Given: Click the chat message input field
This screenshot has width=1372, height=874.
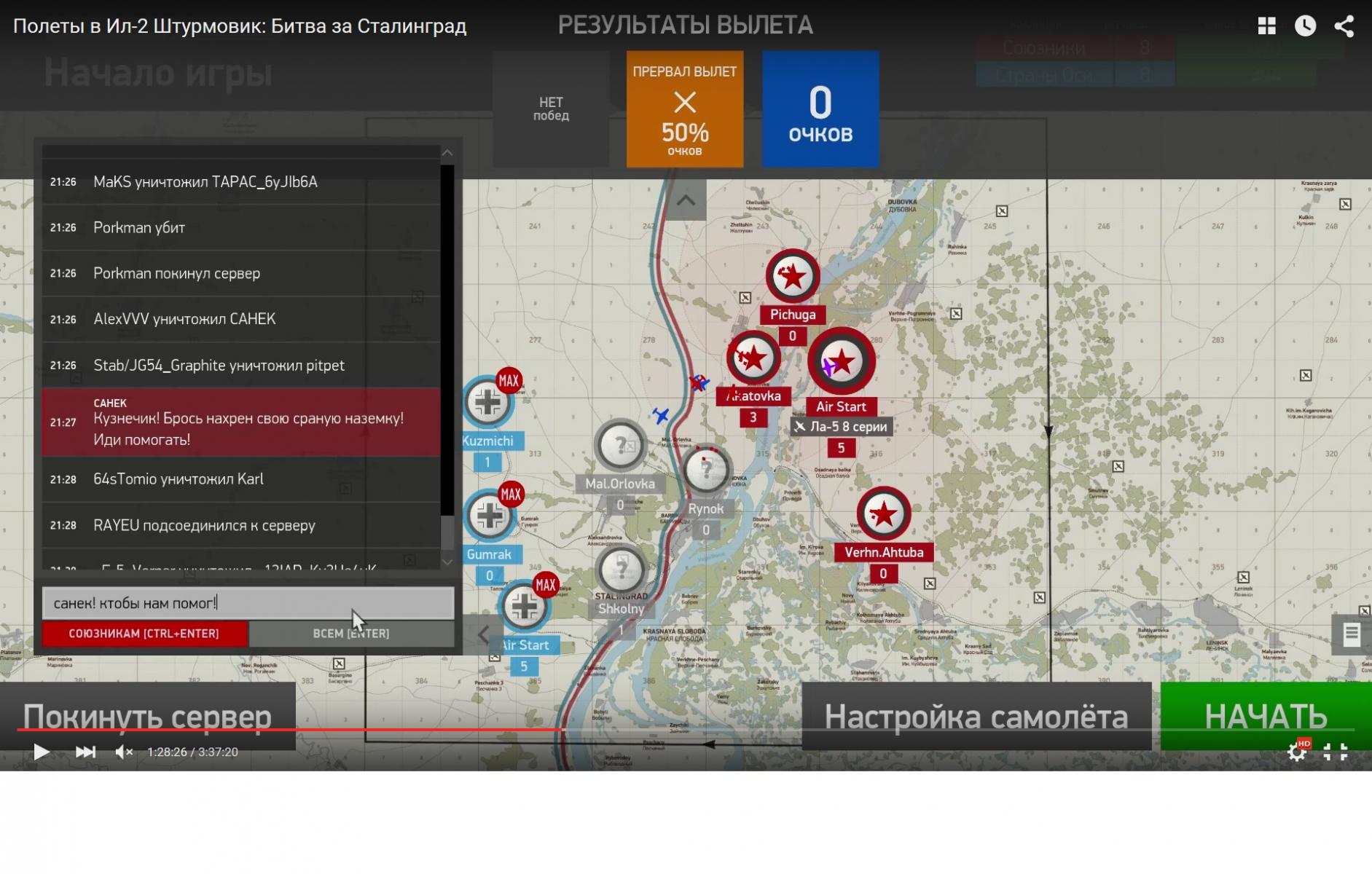Looking at the screenshot, I should 248,603.
